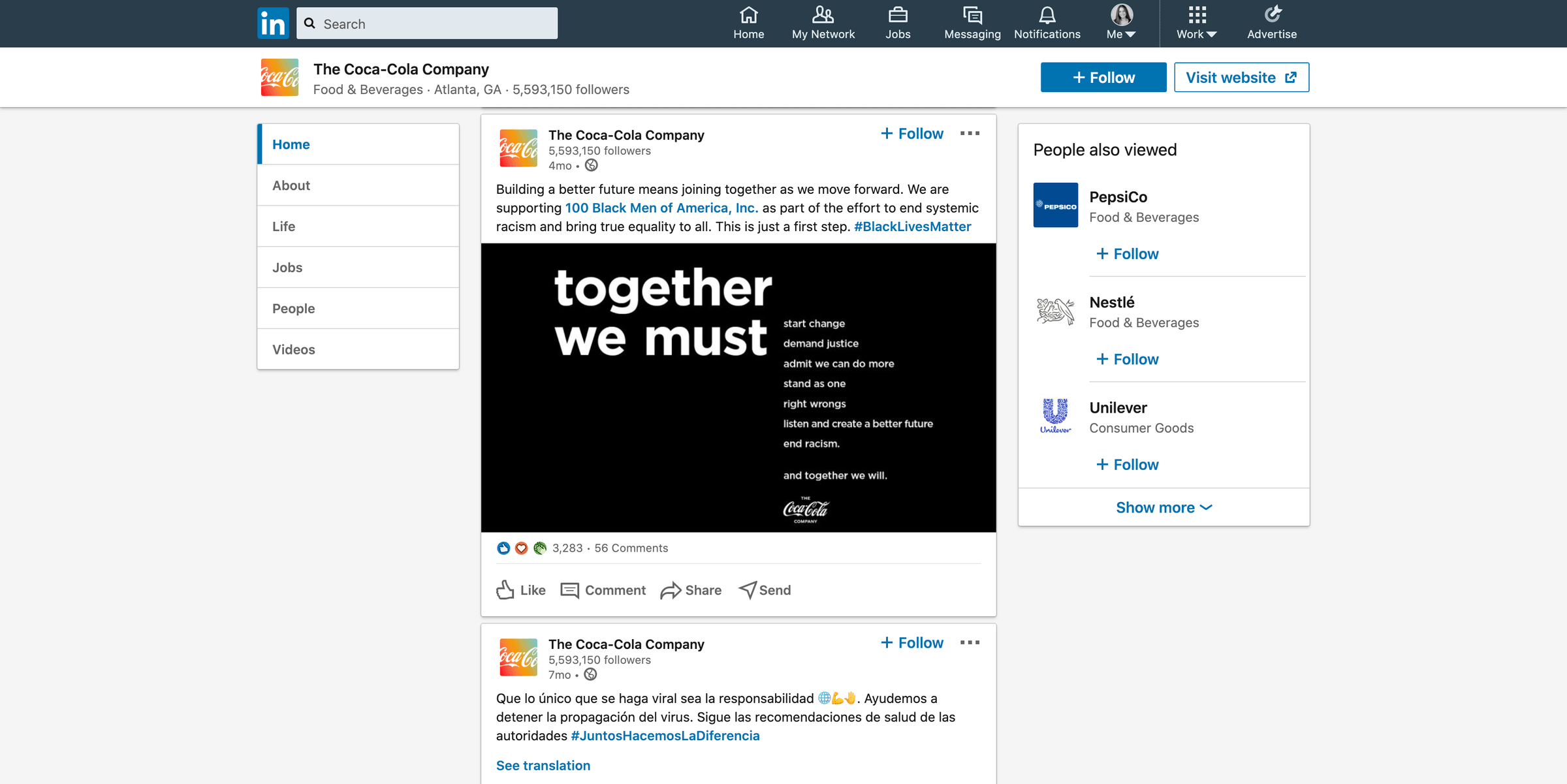
Task: Follow from the 7mo post header
Action: click(912, 643)
